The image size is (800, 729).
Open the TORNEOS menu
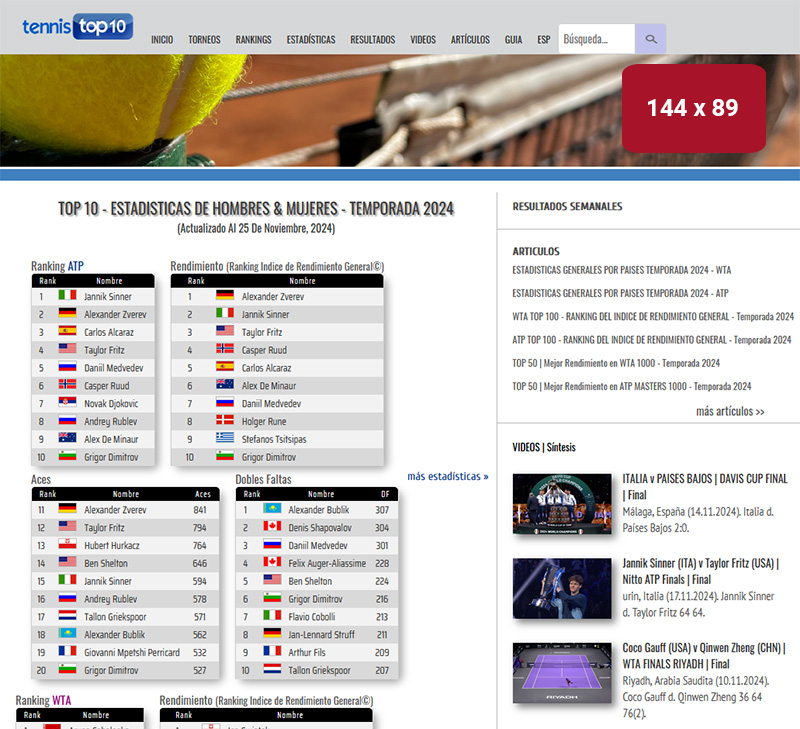pyautogui.click(x=204, y=39)
